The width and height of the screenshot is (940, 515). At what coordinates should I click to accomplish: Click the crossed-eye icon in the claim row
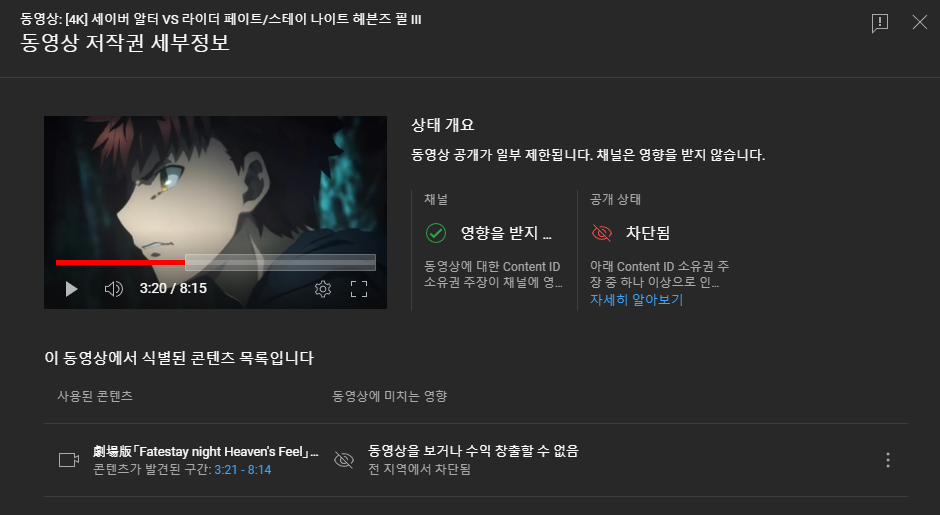pos(344,460)
